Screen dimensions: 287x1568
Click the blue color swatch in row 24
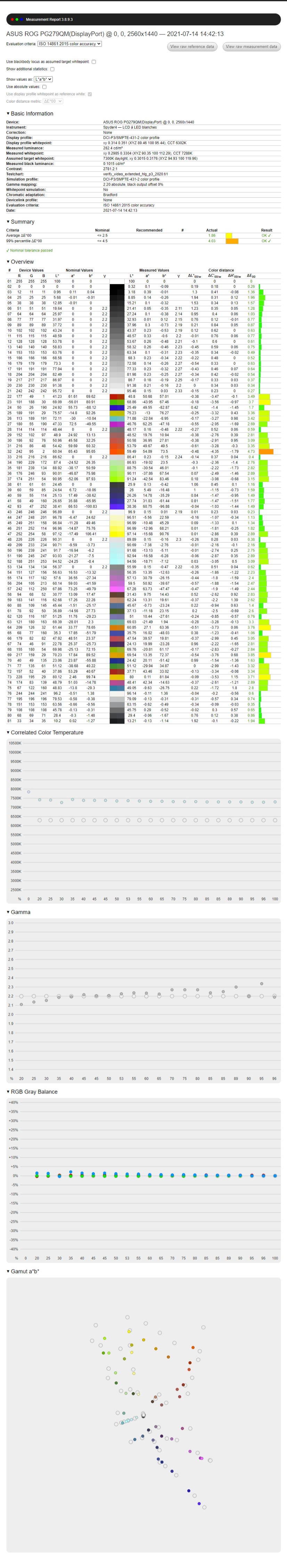click(x=117, y=407)
